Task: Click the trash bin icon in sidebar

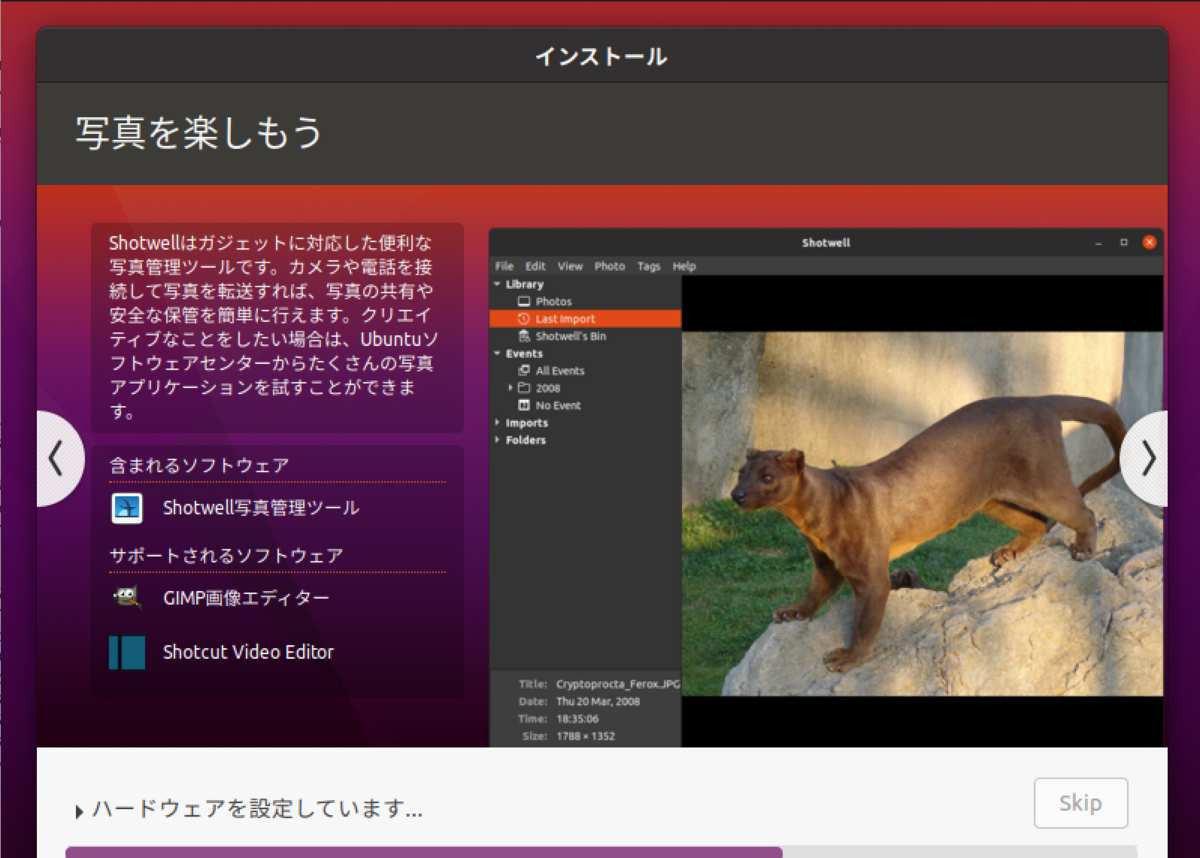Action: [x=523, y=336]
